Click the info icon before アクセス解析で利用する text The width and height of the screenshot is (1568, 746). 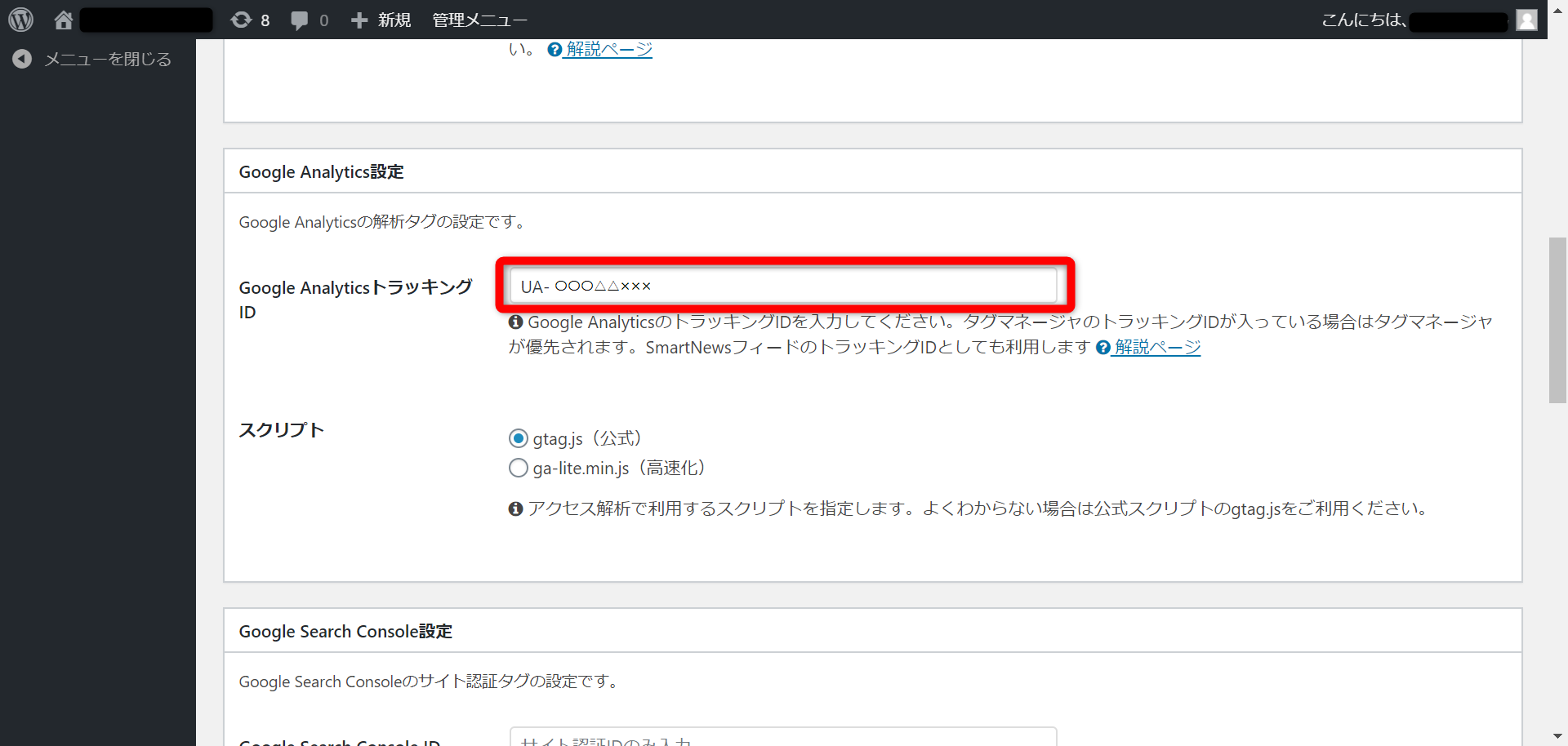tap(515, 509)
